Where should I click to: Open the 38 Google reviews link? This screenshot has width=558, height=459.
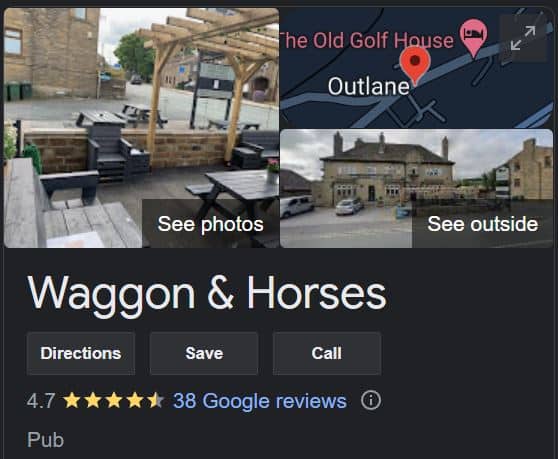(x=260, y=401)
